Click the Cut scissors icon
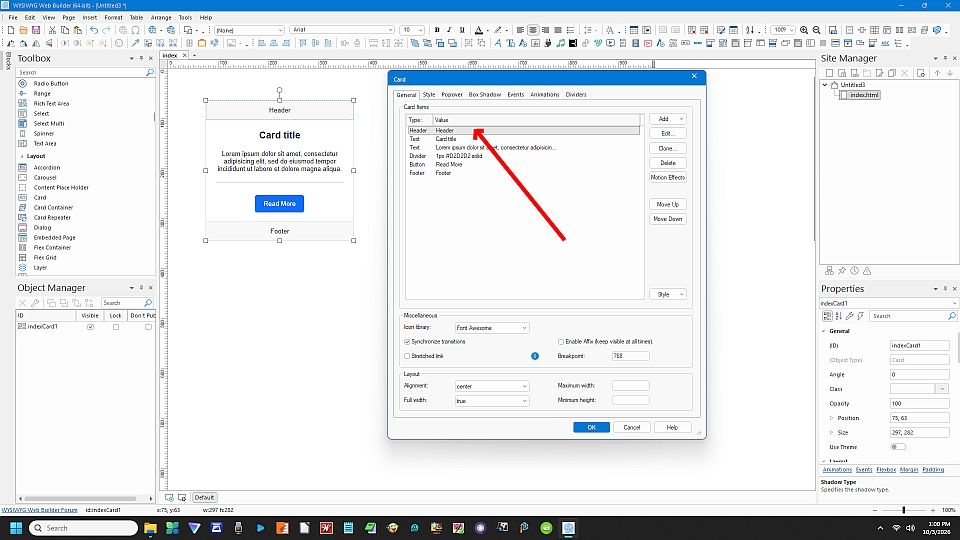The height and width of the screenshot is (540, 960). coord(52,30)
